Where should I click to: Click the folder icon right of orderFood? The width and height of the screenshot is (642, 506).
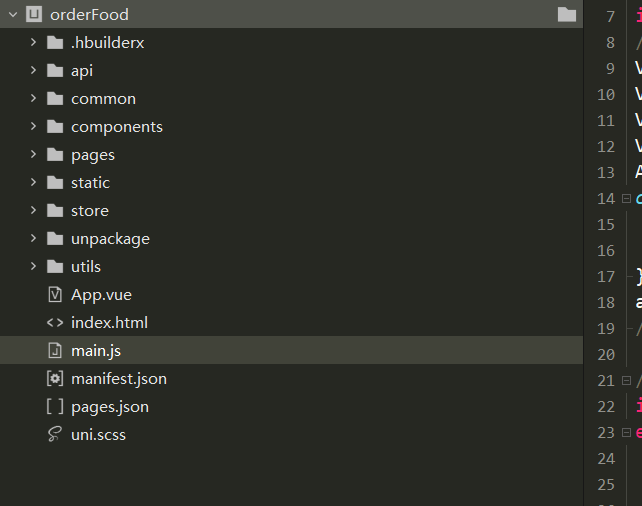coord(567,15)
